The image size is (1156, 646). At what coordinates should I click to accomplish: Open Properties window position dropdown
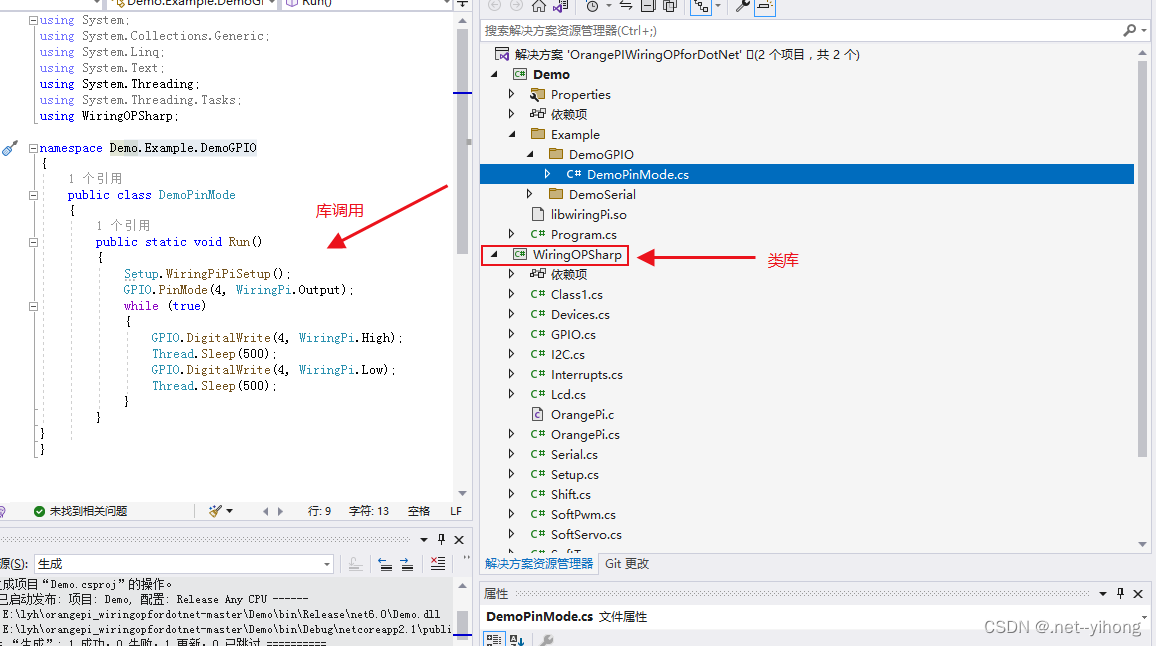point(1103,594)
